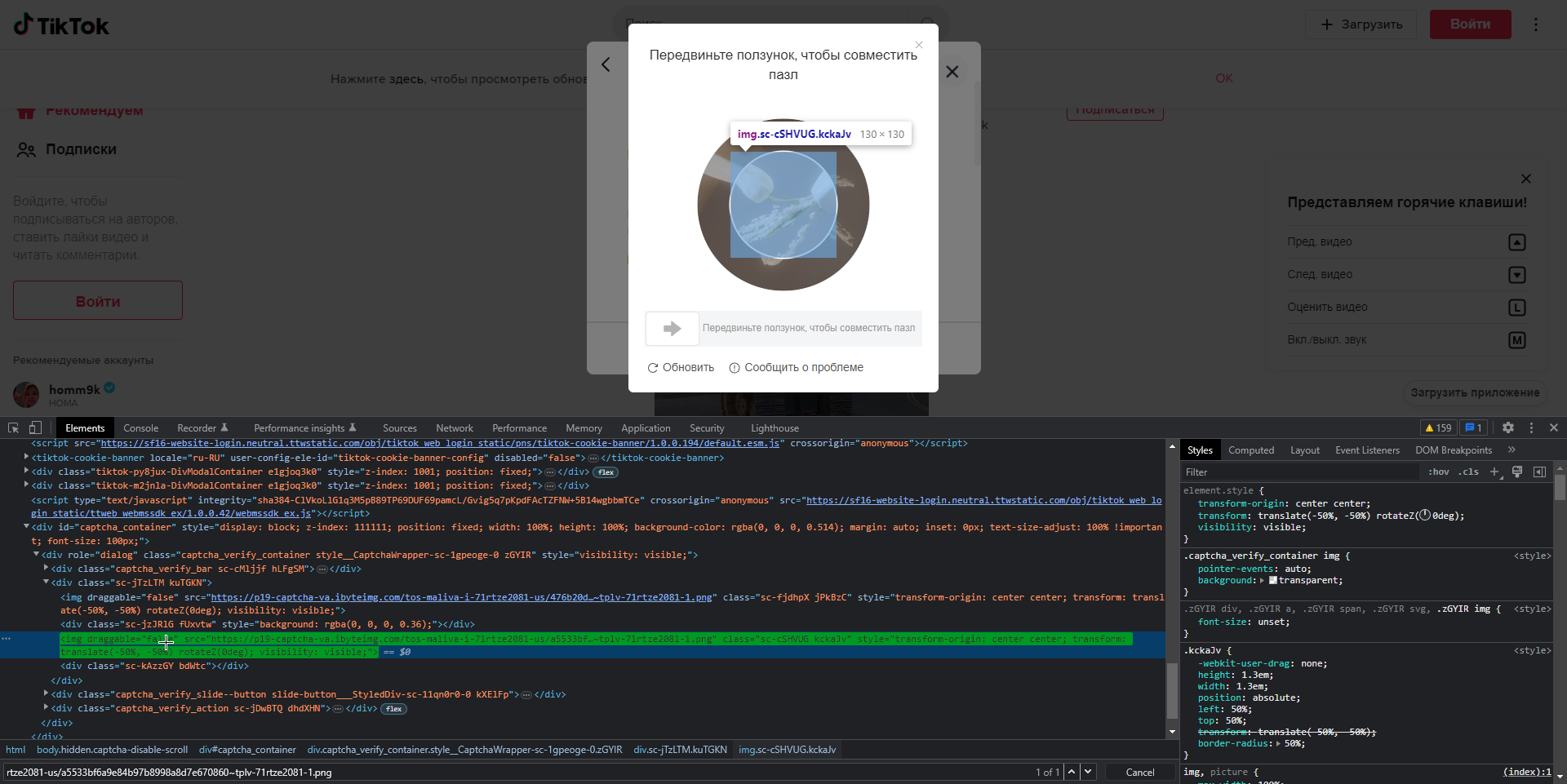Close the login modal with its X
Screen dimensions: 1567x784
[952, 72]
